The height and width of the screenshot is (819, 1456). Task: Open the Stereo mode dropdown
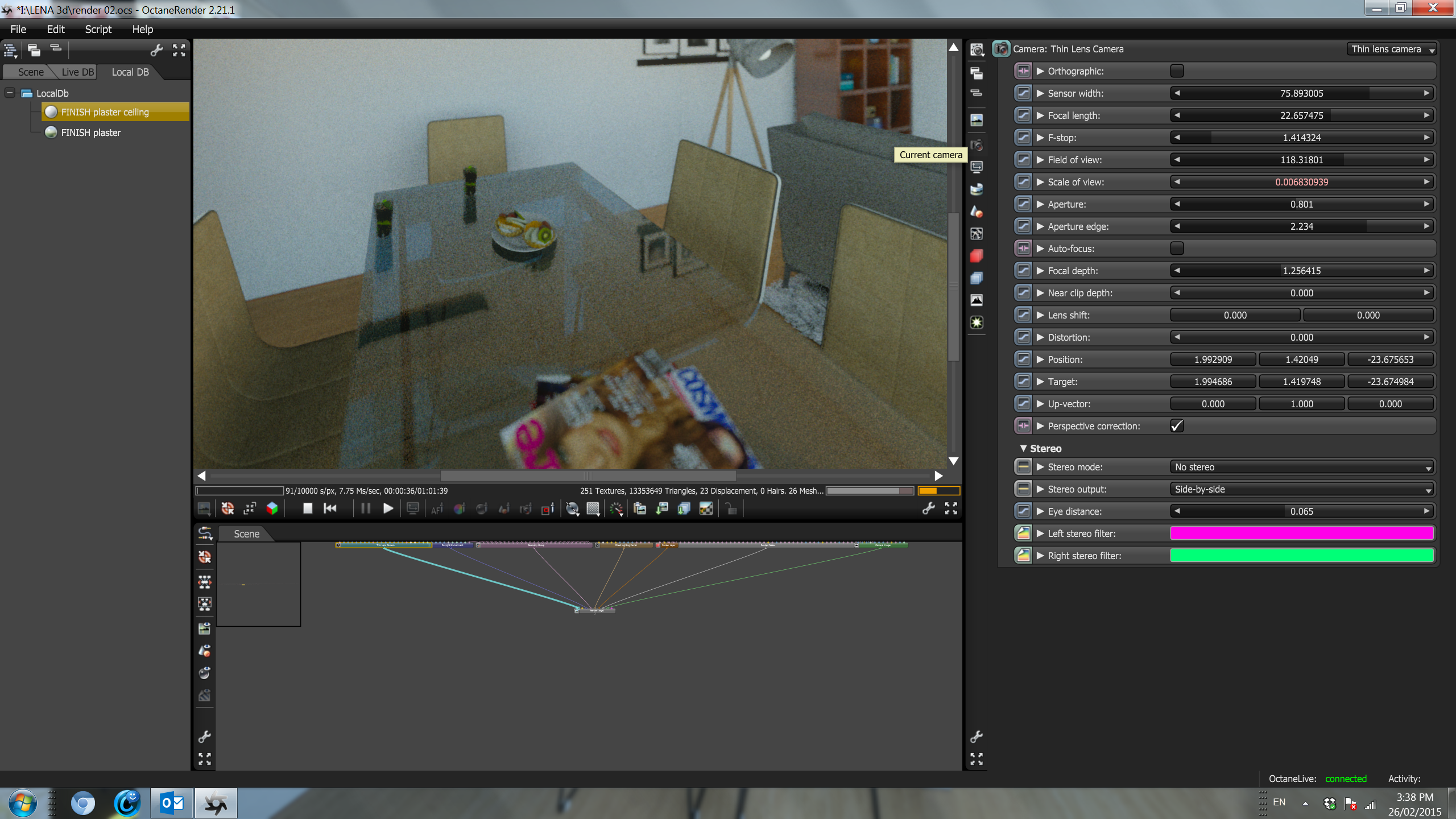tap(1301, 467)
